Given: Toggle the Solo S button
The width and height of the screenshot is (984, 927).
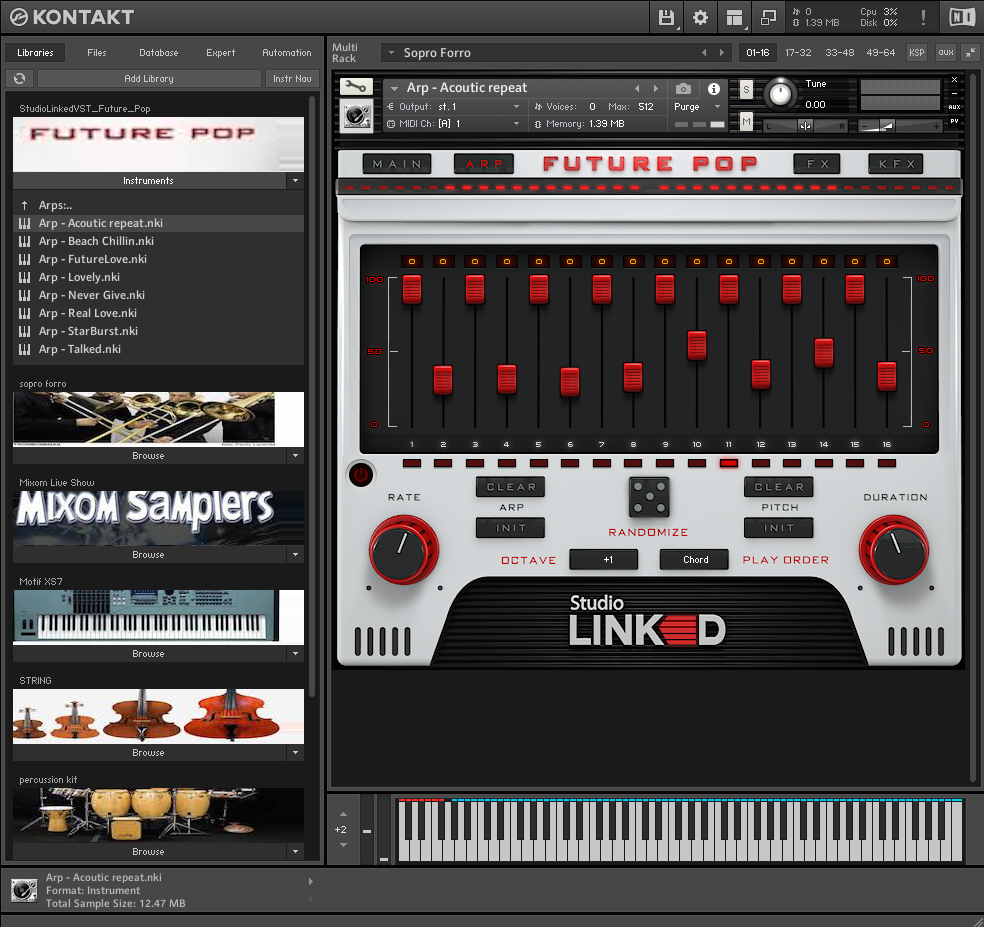Looking at the screenshot, I should point(746,90).
